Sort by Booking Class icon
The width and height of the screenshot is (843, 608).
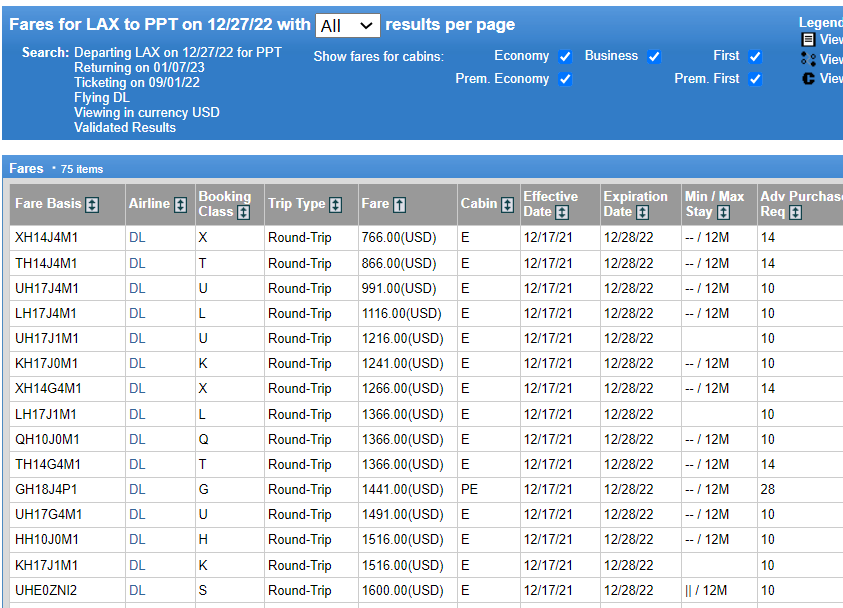(x=244, y=212)
